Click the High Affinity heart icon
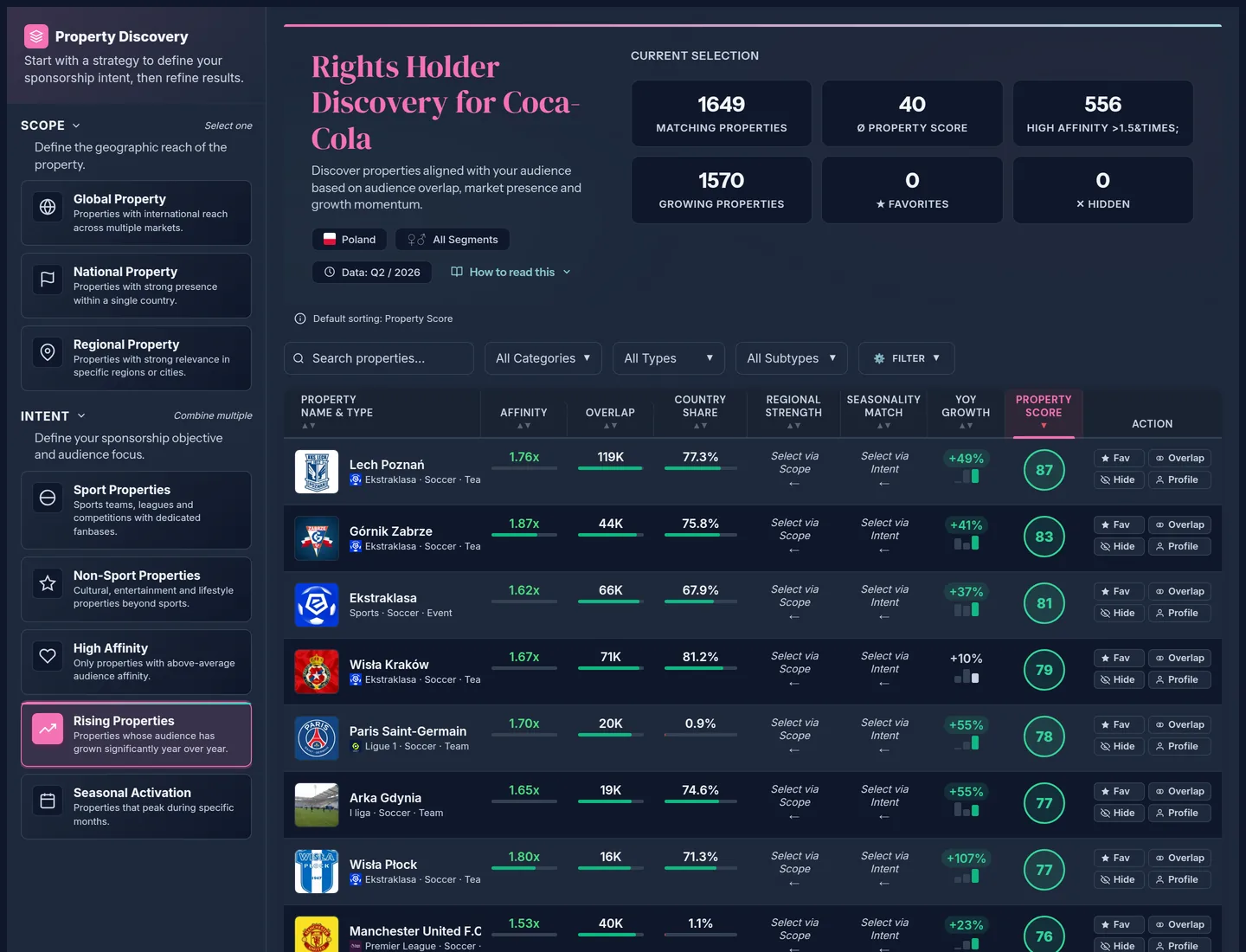This screenshot has width=1246, height=952. (x=48, y=656)
